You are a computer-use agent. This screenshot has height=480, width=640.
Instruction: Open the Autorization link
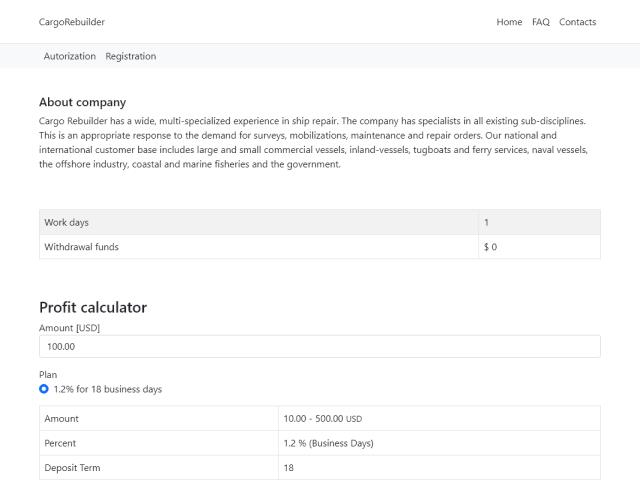70,56
